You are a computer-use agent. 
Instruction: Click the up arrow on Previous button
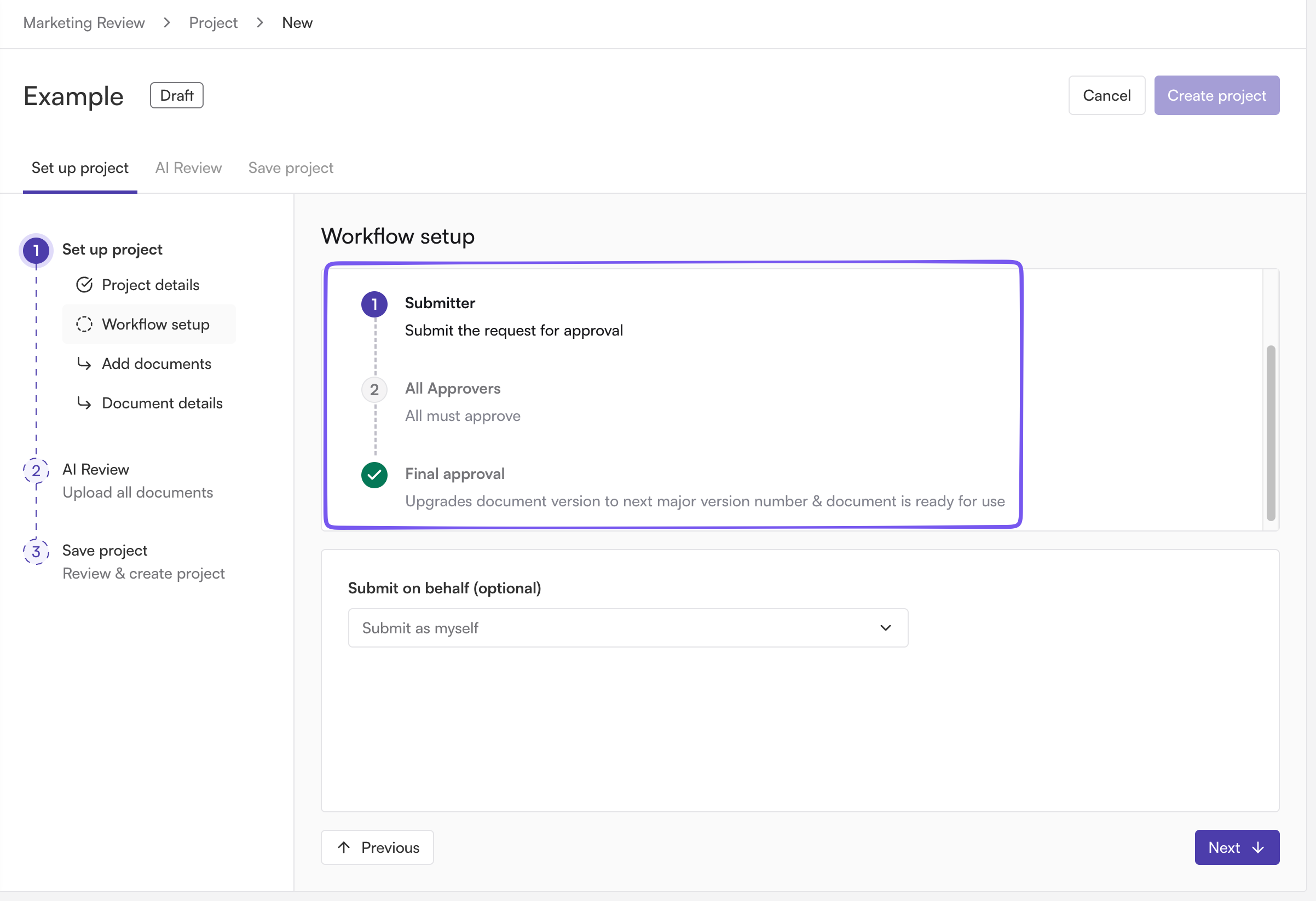click(x=344, y=847)
